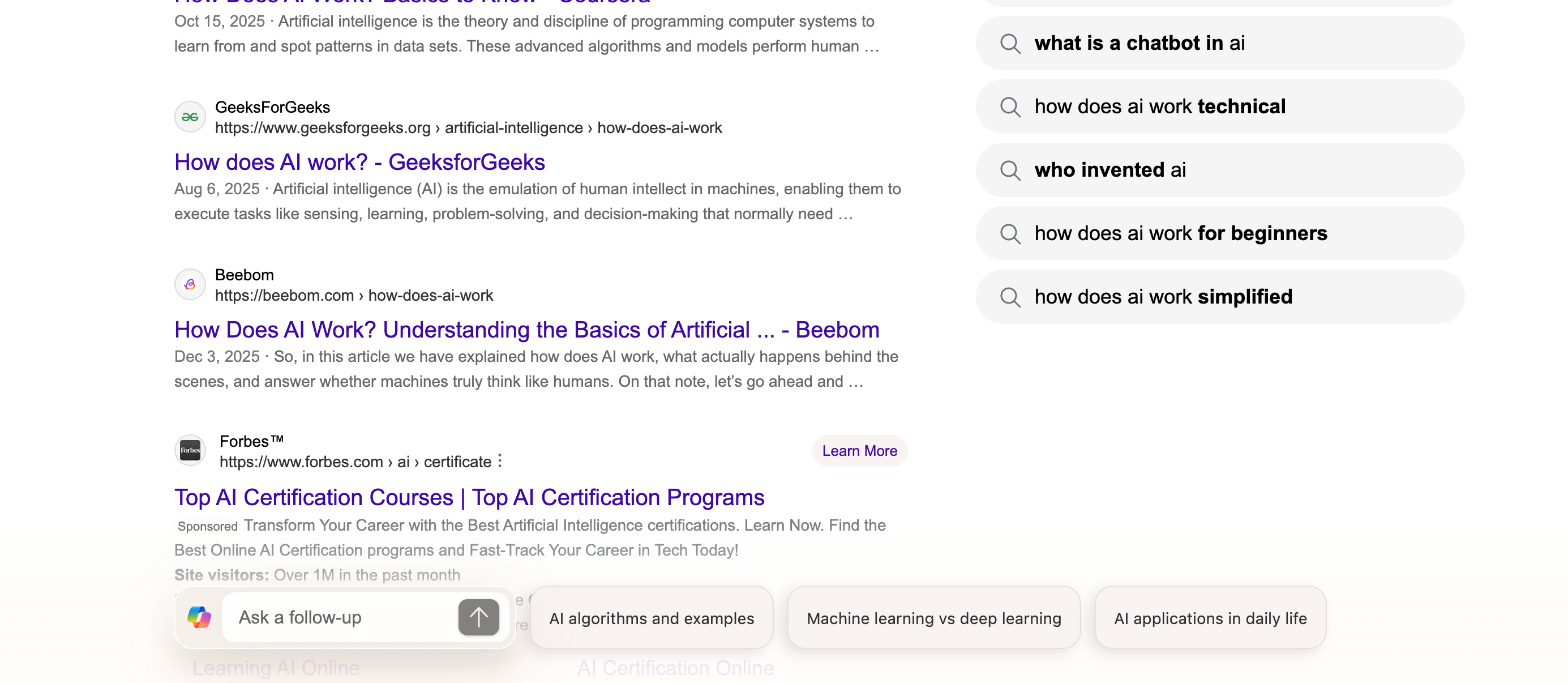
Task: Click the Beebom site favicon
Action: [190, 284]
